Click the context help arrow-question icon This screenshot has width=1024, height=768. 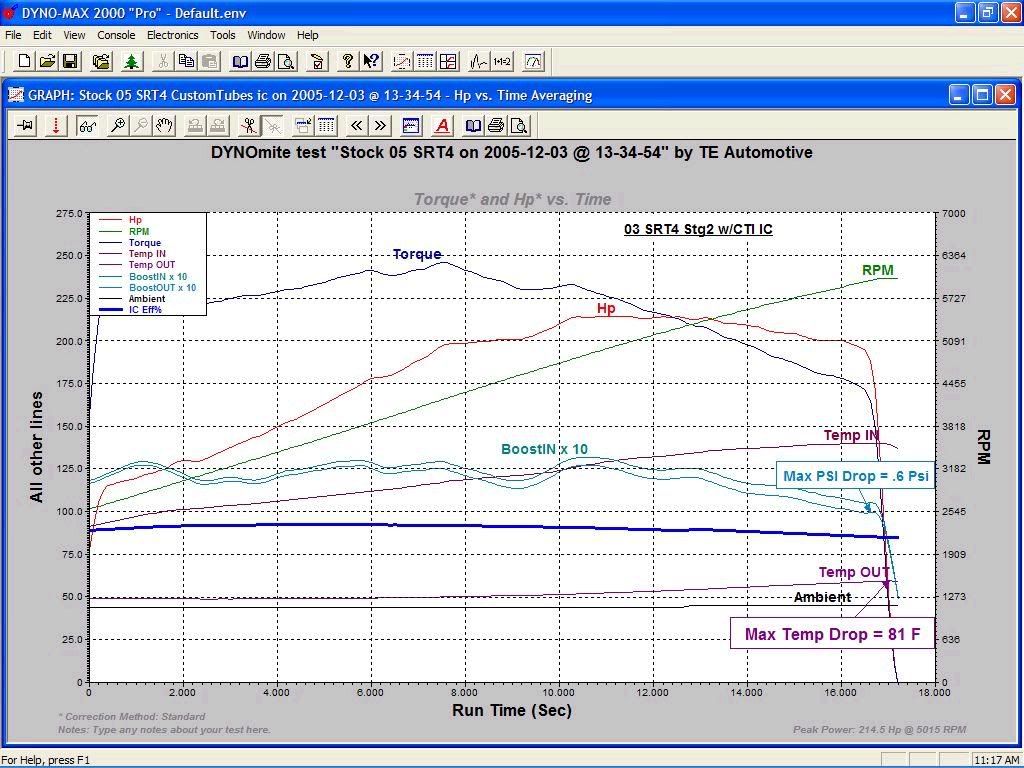point(371,61)
